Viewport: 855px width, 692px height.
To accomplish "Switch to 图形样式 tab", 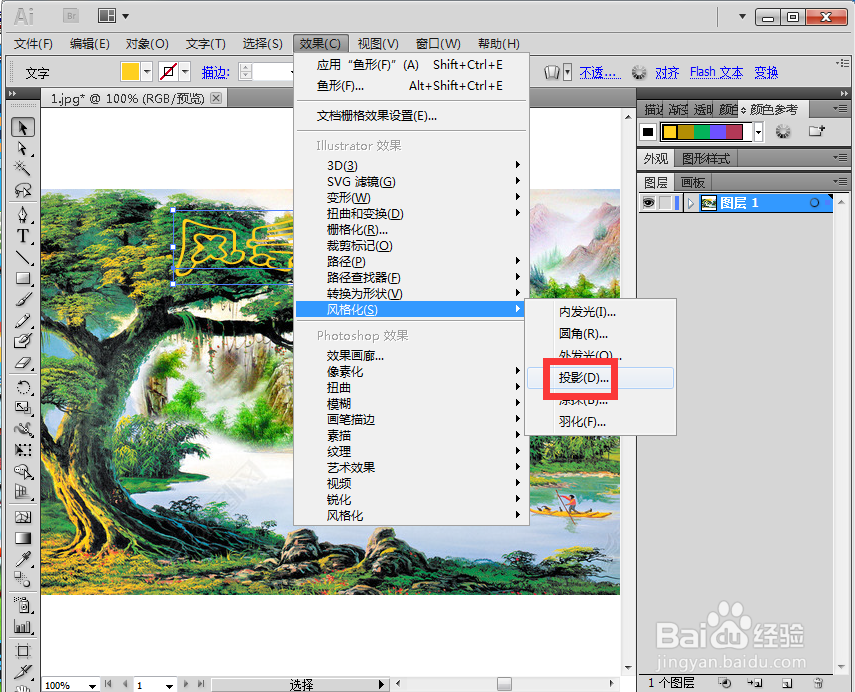I will point(706,159).
